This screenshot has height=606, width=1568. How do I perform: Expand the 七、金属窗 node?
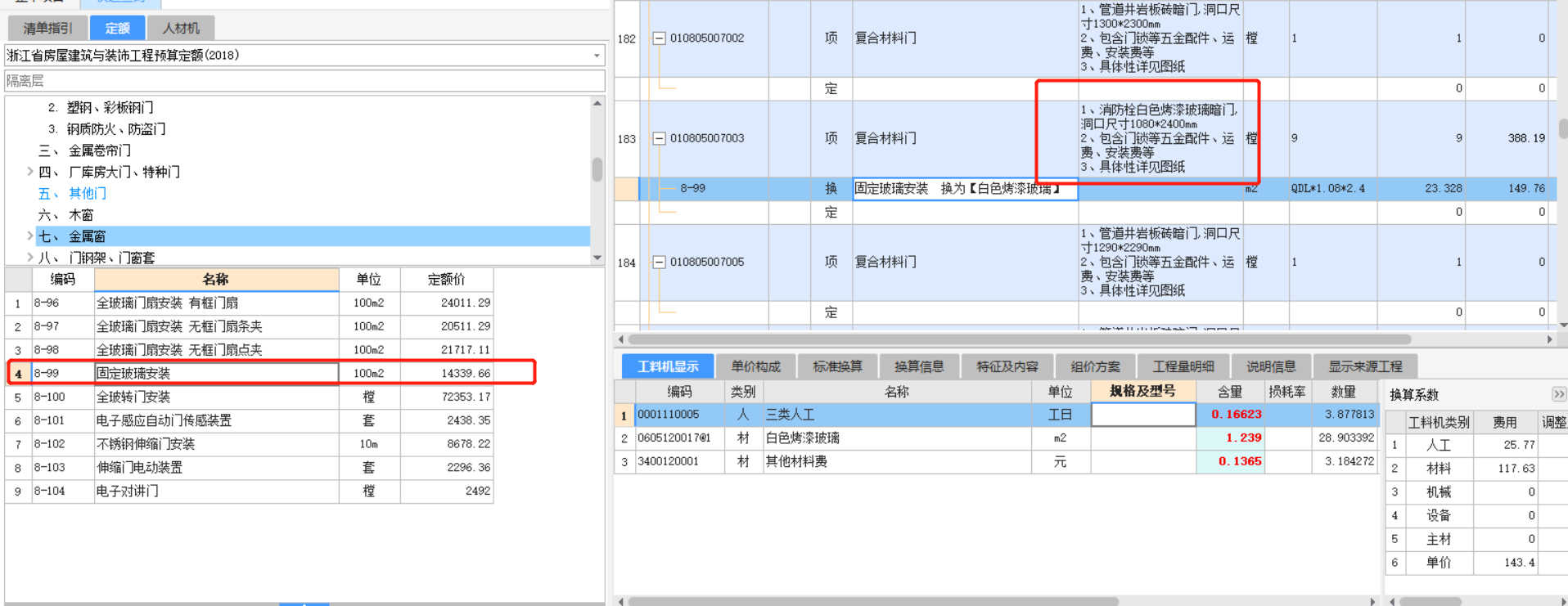point(29,236)
